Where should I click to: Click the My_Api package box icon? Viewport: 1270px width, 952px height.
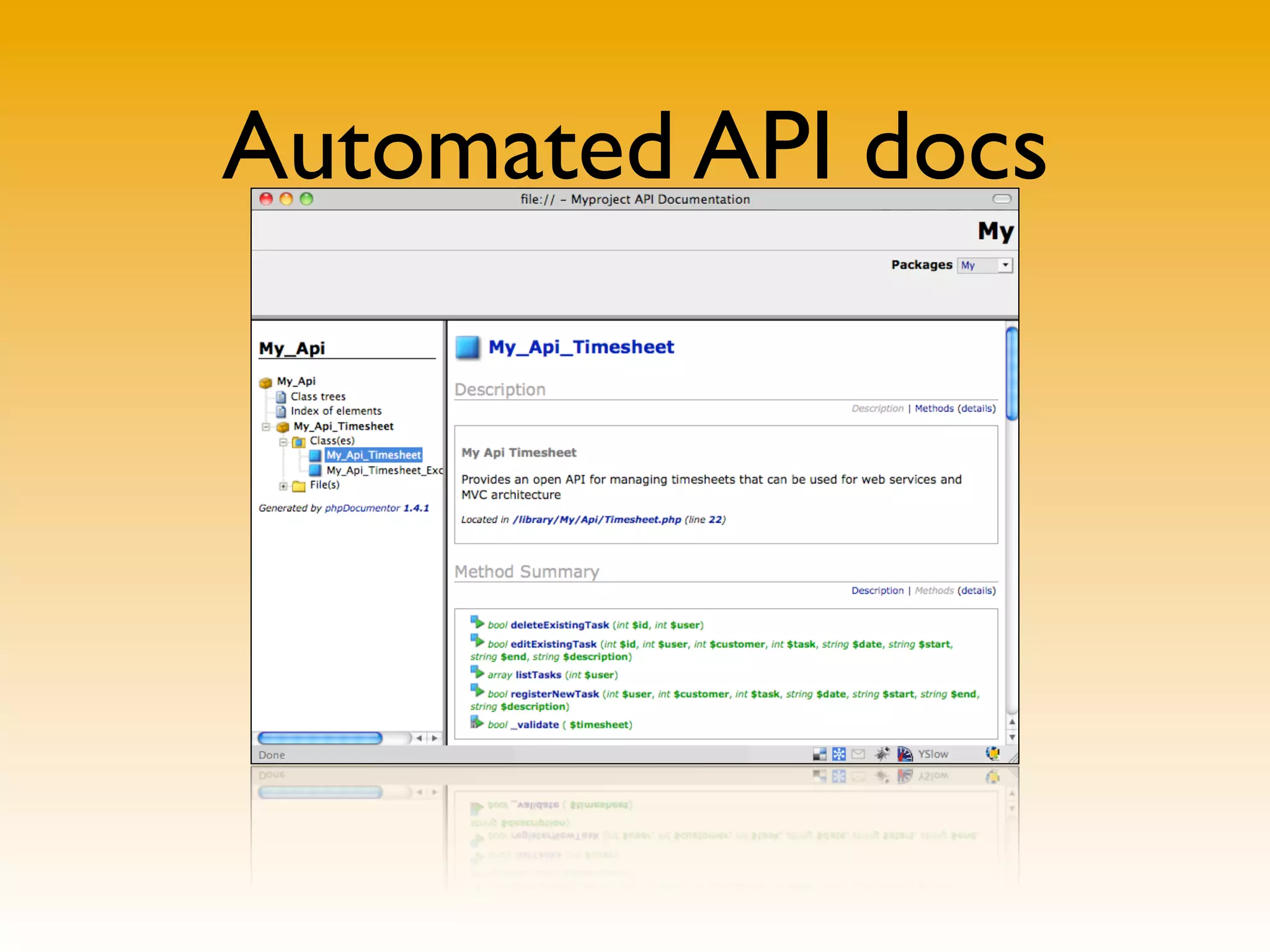pyautogui.click(x=266, y=382)
